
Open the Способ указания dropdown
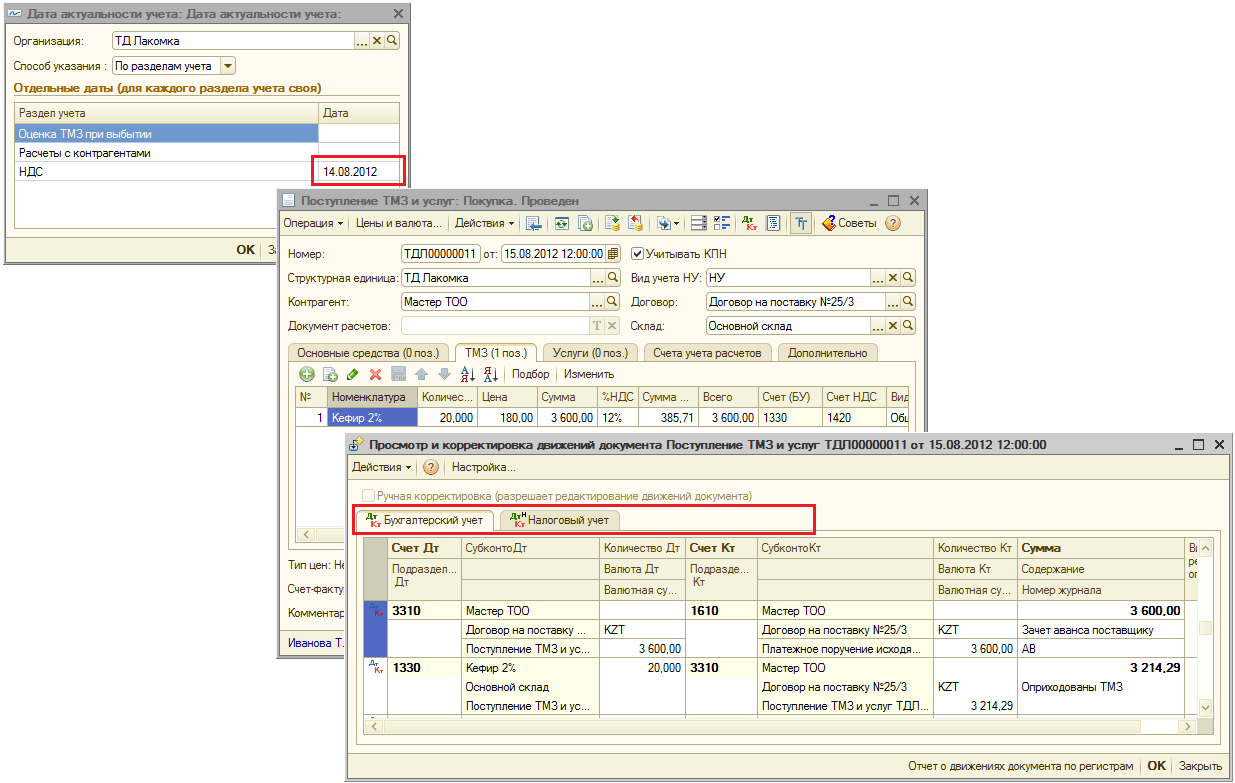tap(227, 66)
